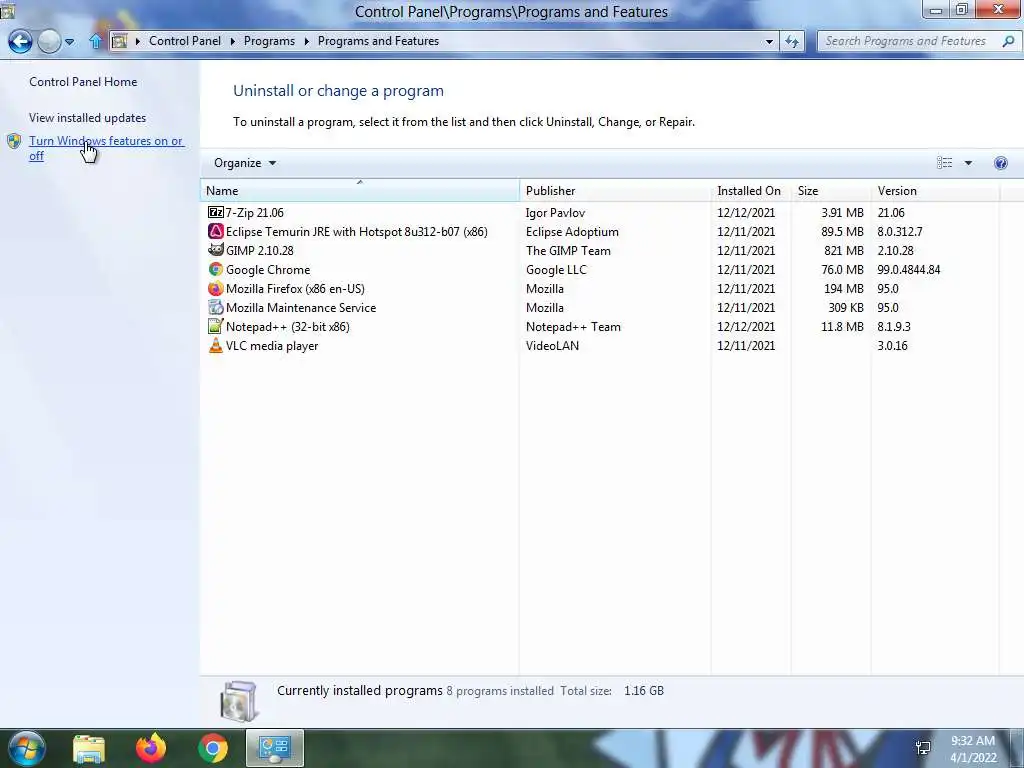
Task: Sort by the Installed On column
Action: tap(751, 191)
